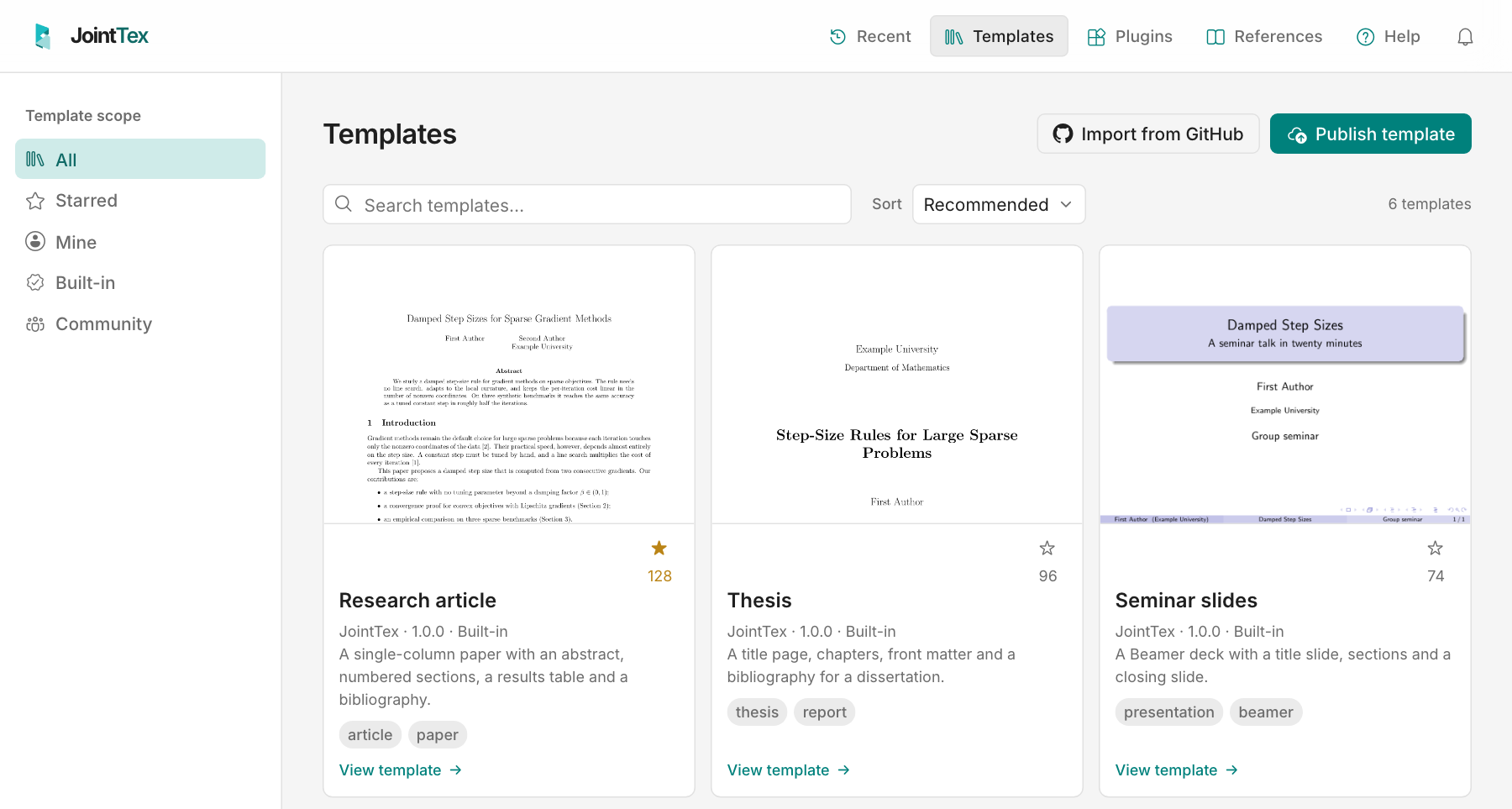Viewport: 1512px width, 809px height.
Task: Click the 'paper' tag
Action: tap(438, 735)
